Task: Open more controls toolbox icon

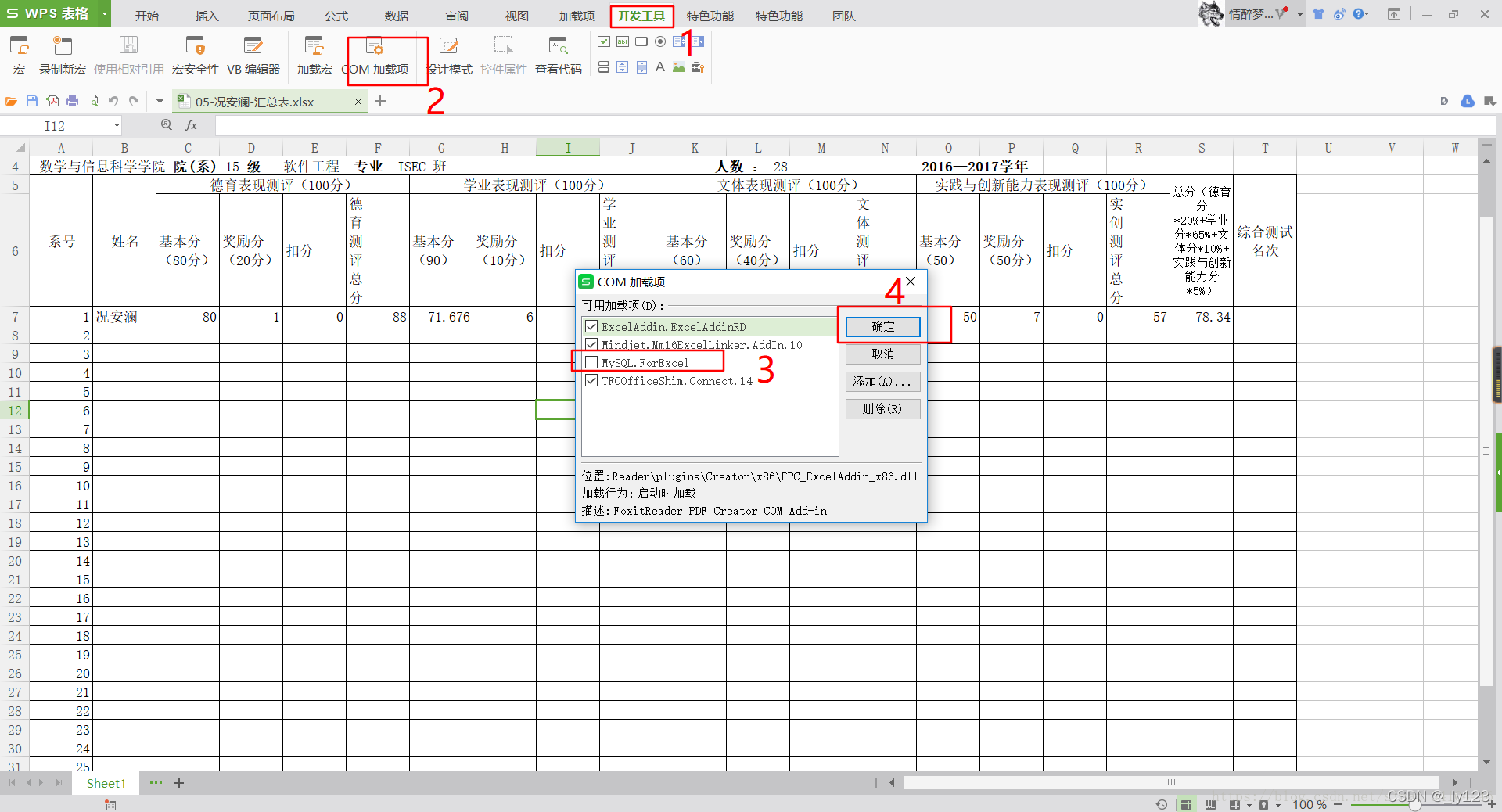Action: tap(698, 67)
